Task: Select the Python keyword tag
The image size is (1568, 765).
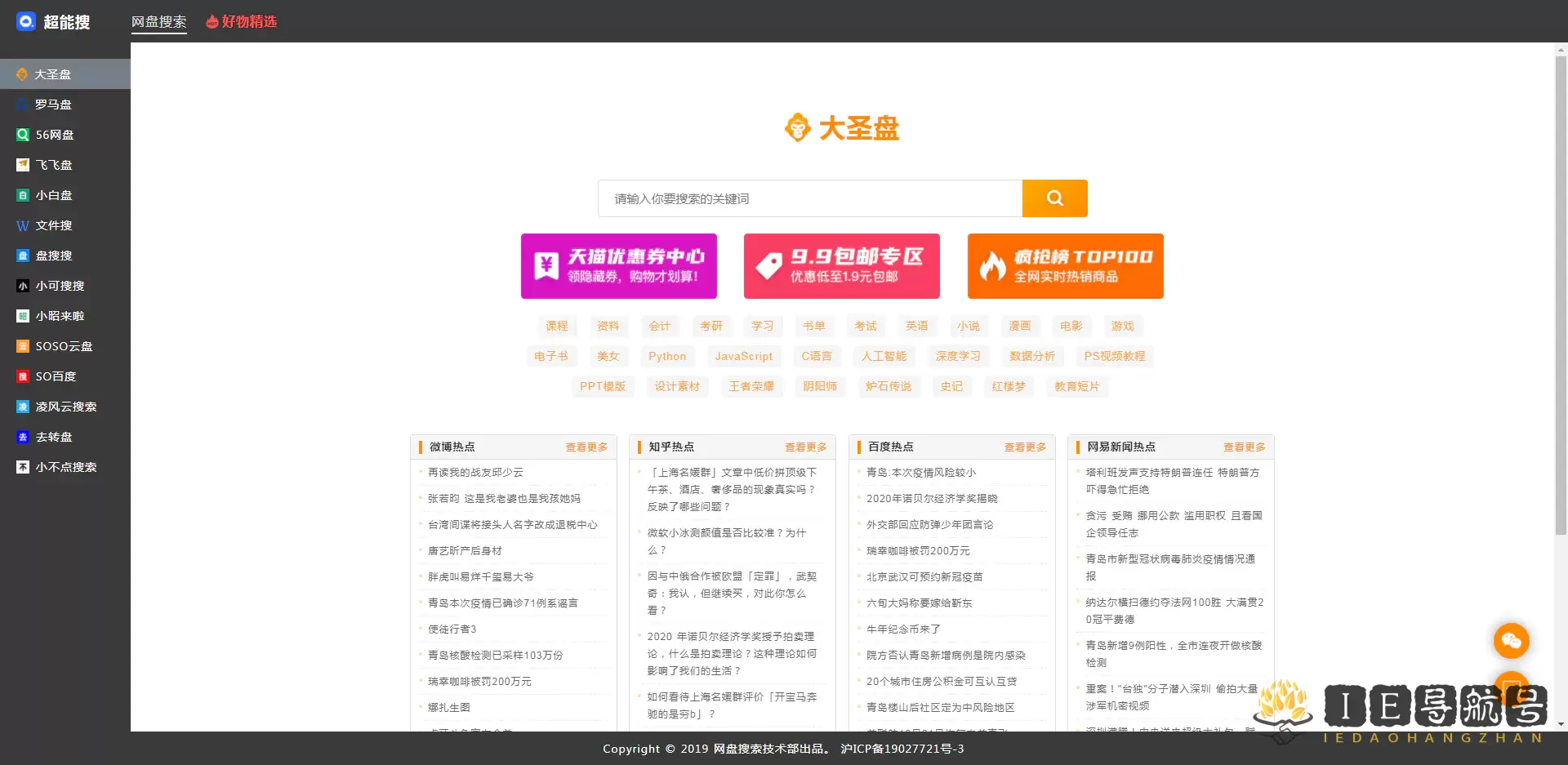Action: [667, 356]
